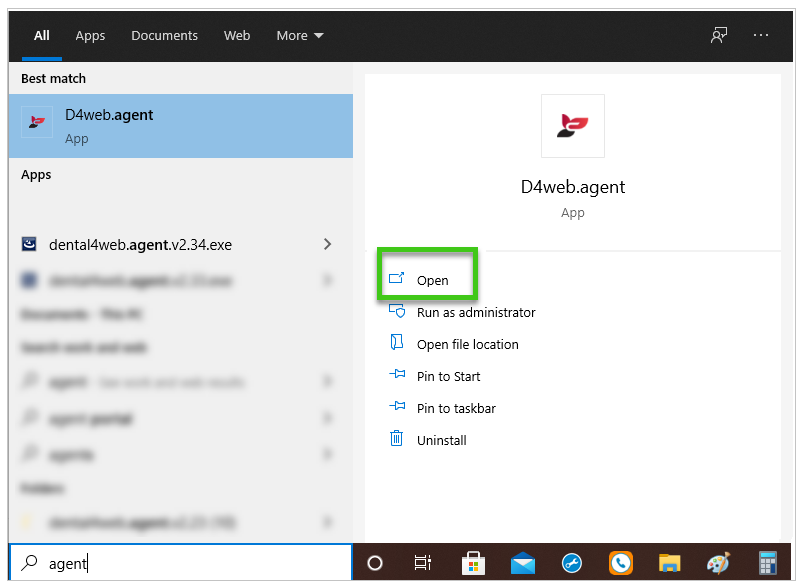The height and width of the screenshot is (586, 802).
Task: Select dental4web.agent.v2.34.exe result
Action: pyautogui.click(x=181, y=244)
